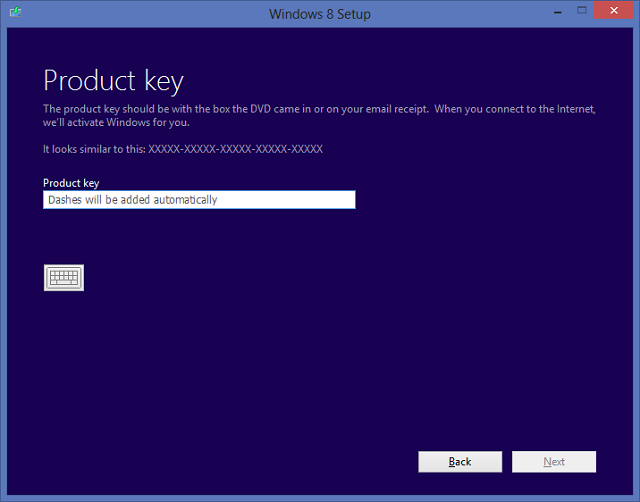Click the 'Product key' field label
This screenshot has width=640, height=502.
coord(71,183)
